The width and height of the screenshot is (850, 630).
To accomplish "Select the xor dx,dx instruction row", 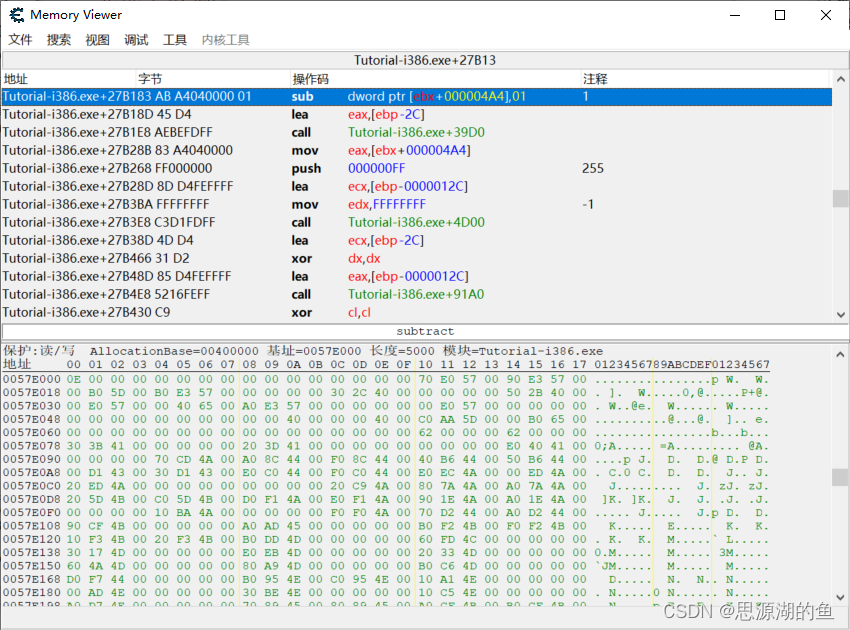I will click(x=416, y=258).
